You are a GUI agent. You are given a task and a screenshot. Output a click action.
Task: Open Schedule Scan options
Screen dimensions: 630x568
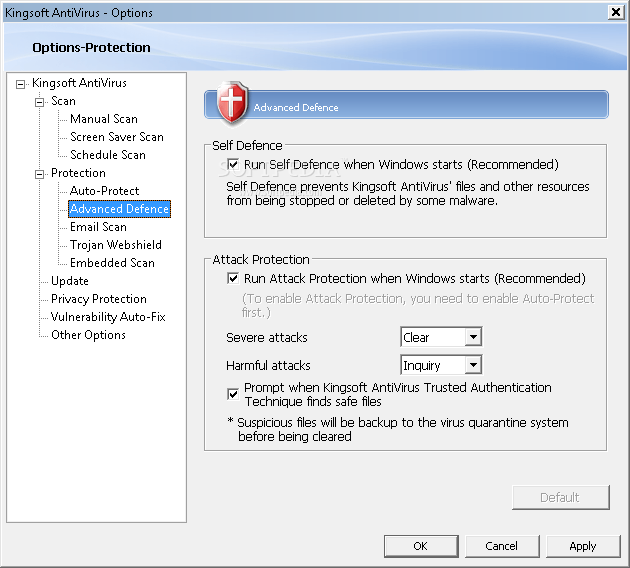108,155
